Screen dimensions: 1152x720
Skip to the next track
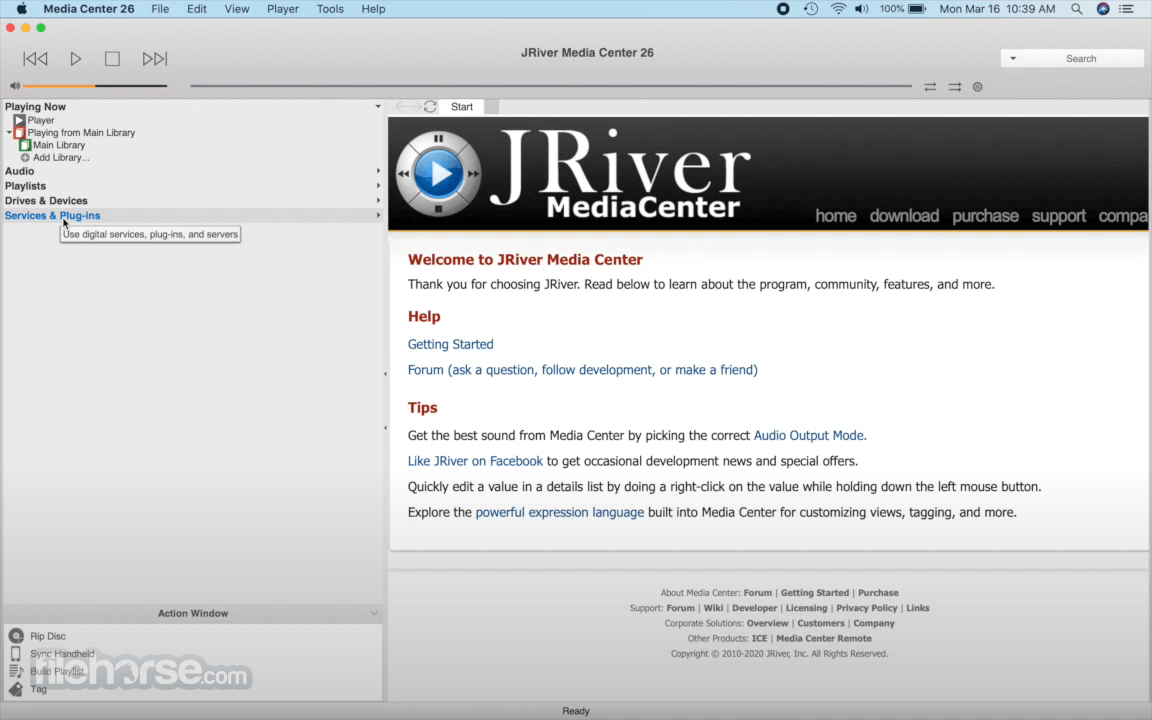[154, 59]
